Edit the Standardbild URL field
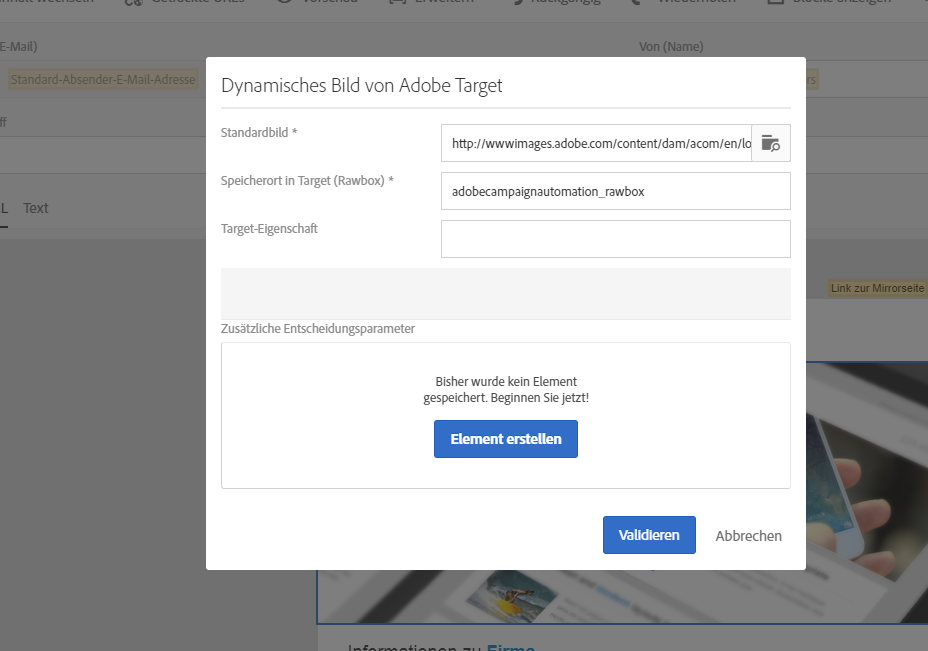928x651 pixels. [x=596, y=143]
